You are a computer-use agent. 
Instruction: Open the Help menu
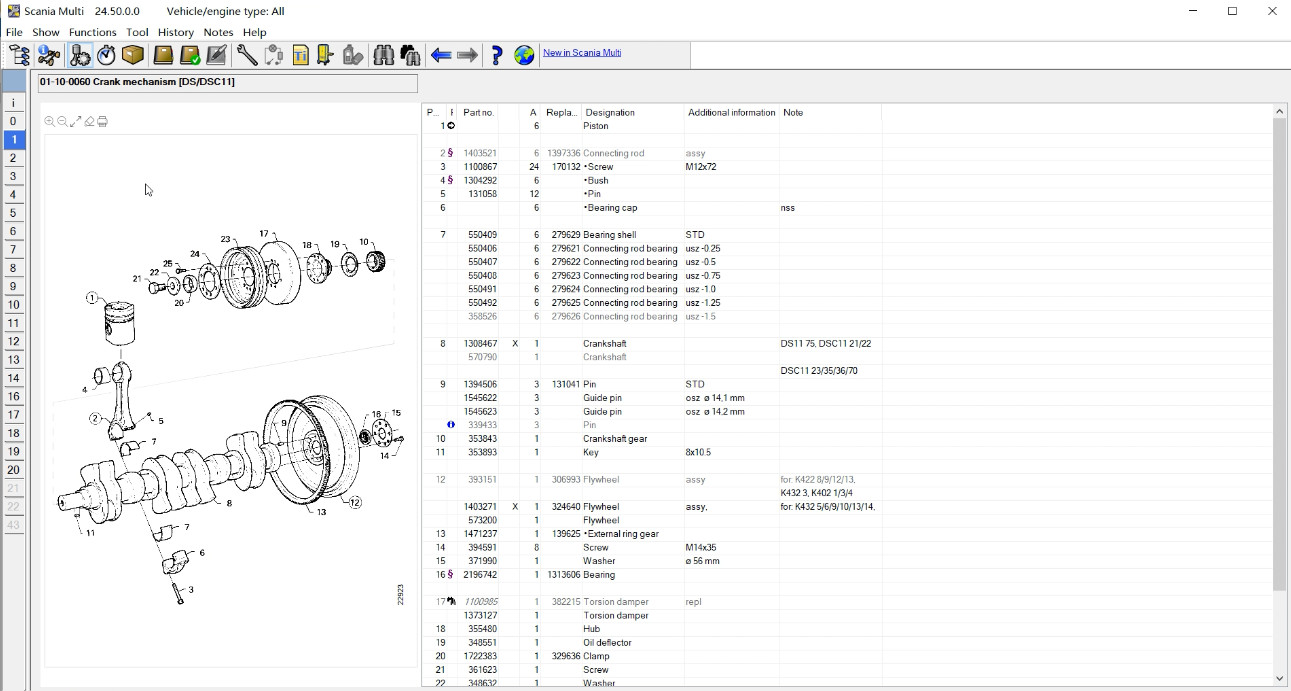[x=255, y=32]
